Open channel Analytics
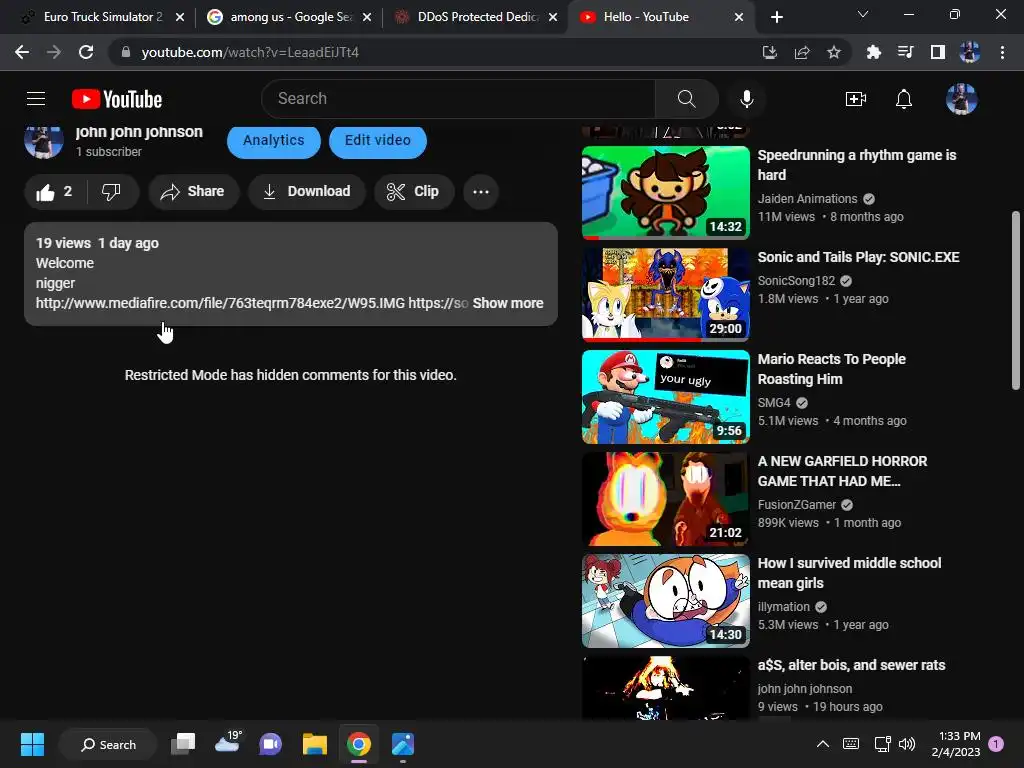The height and width of the screenshot is (768, 1024). pyautogui.click(x=274, y=140)
